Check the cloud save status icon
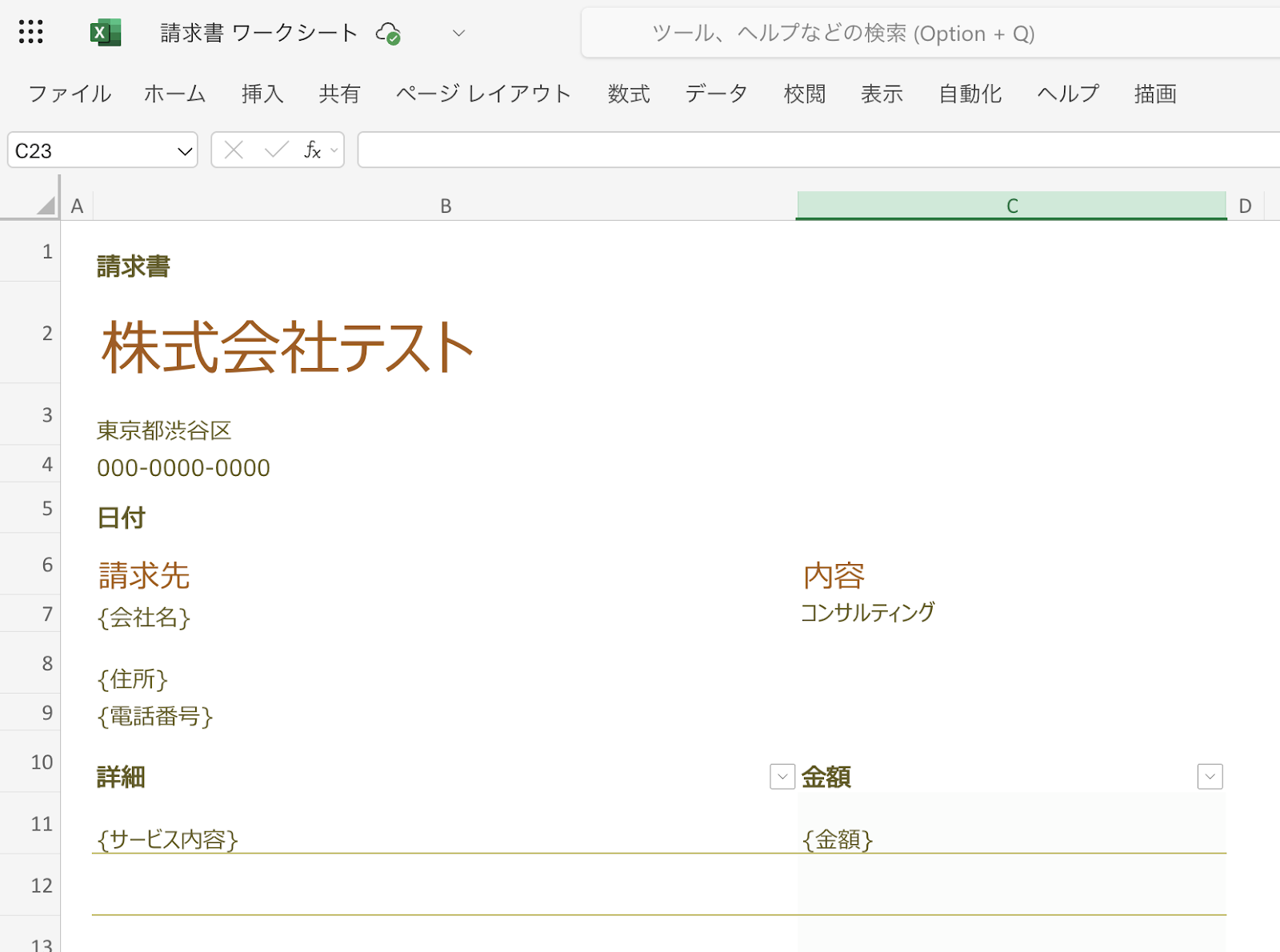 tap(388, 34)
